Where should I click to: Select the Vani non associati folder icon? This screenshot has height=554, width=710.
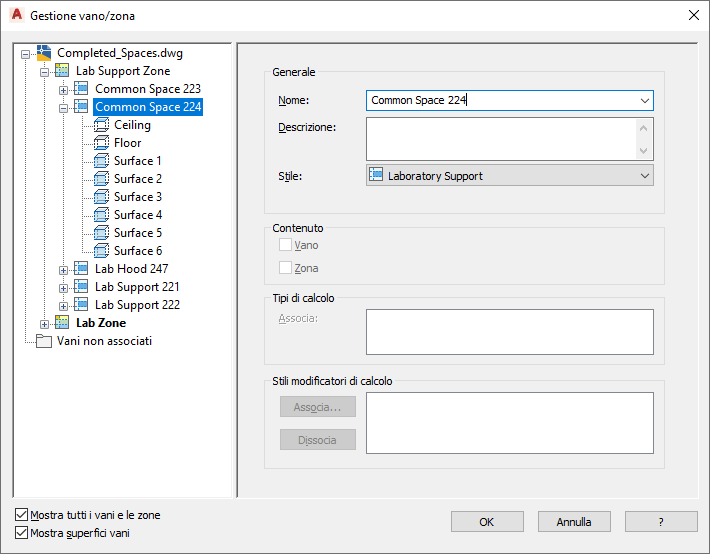[x=44, y=341]
